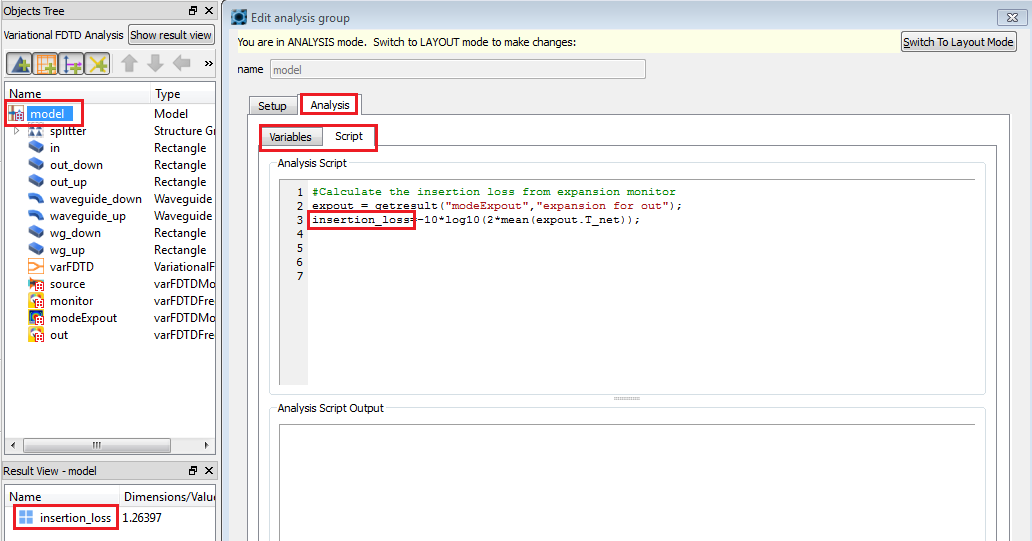Click the Show result view button

point(171,35)
